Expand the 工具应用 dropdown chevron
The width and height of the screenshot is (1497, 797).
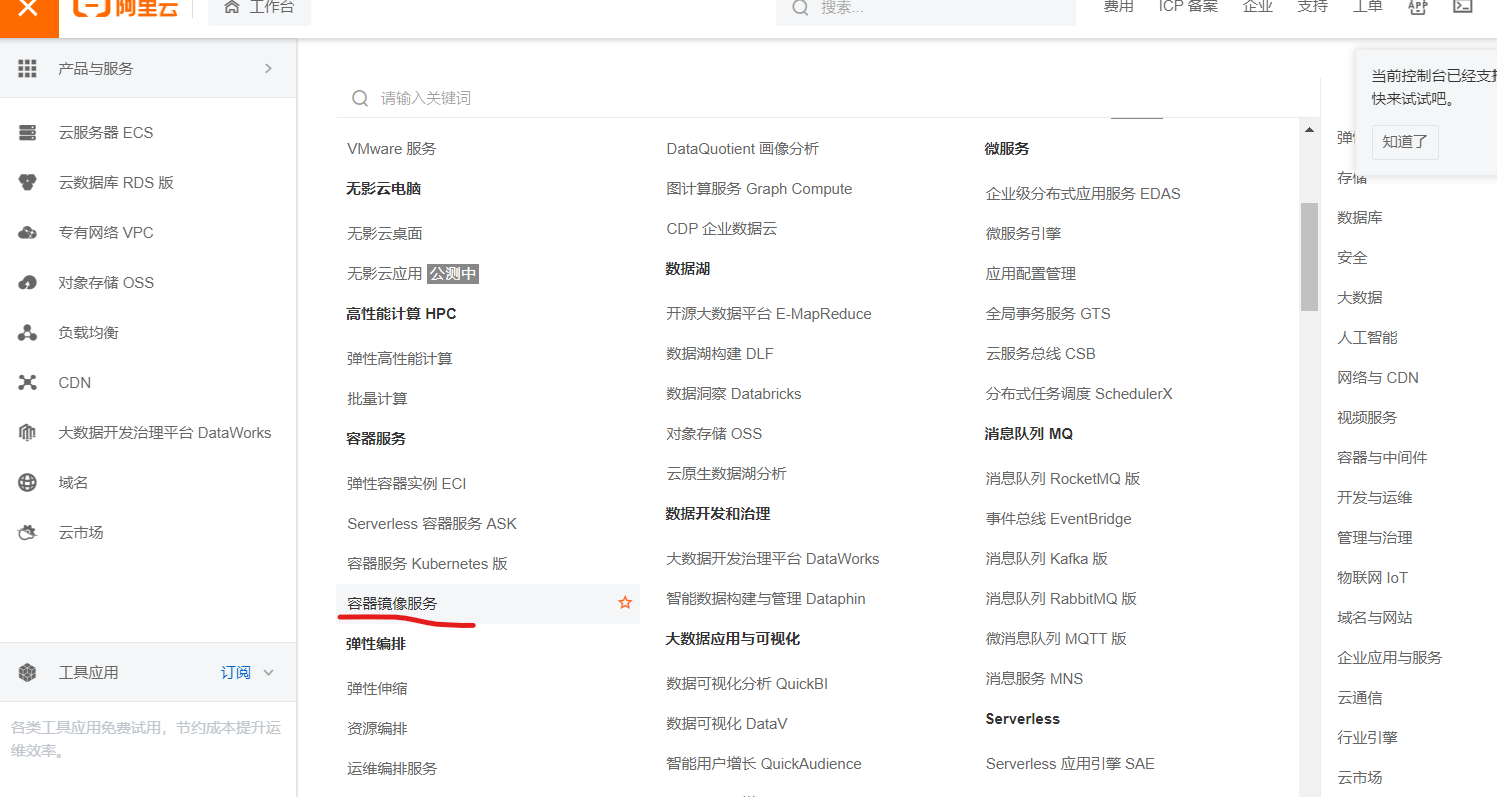point(268,673)
